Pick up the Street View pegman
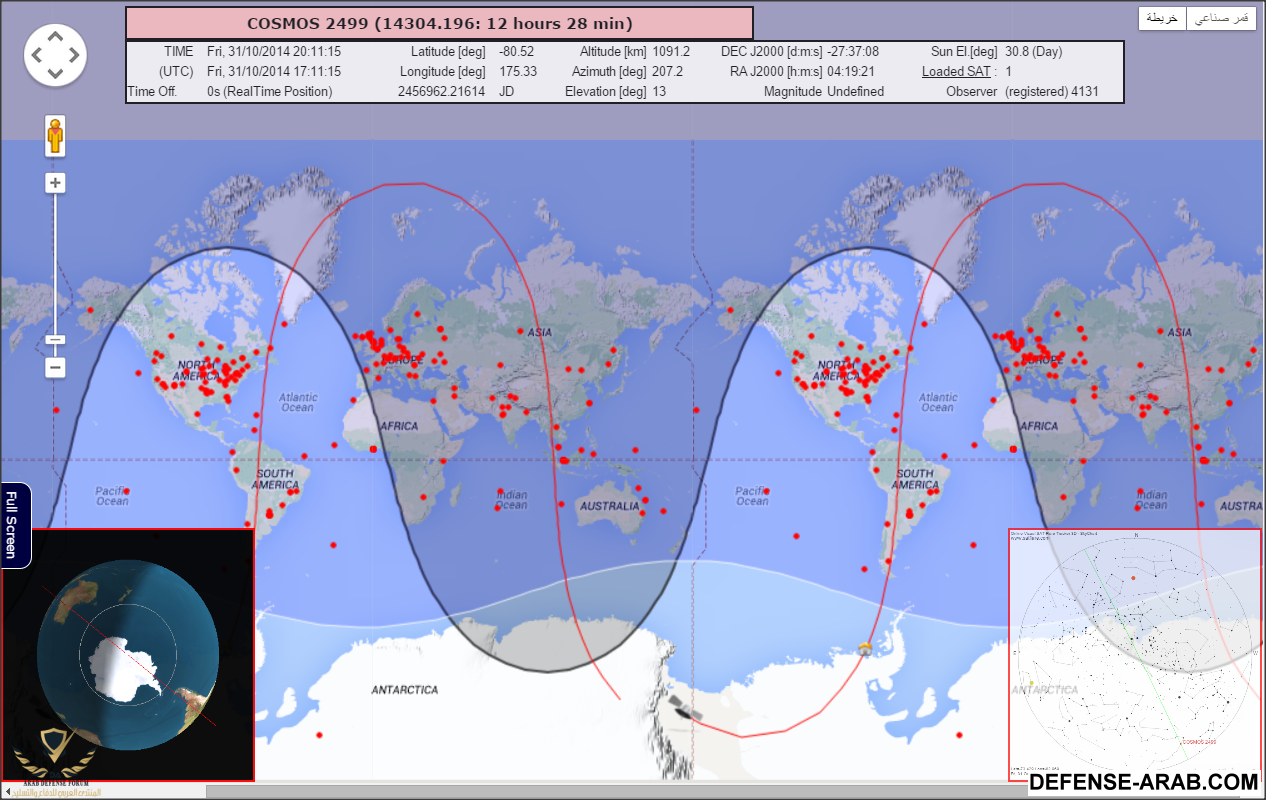The width and height of the screenshot is (1266, 800). (x=55, y=135)
